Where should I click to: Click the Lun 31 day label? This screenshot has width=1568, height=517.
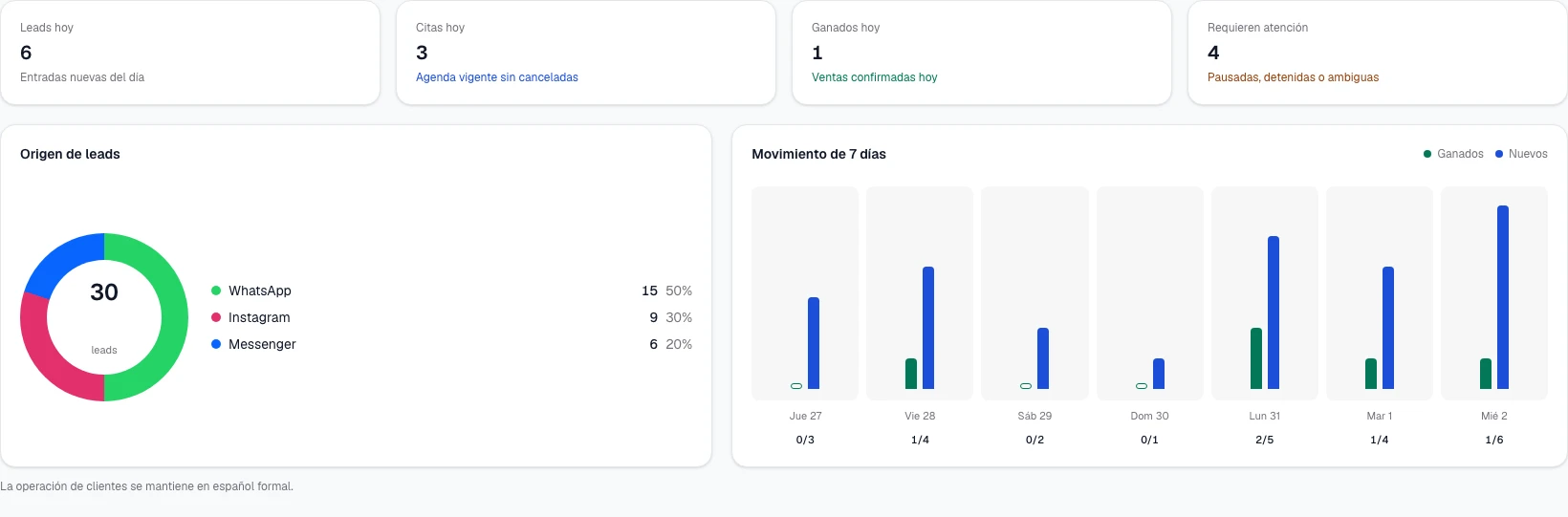pos(1264,416)
